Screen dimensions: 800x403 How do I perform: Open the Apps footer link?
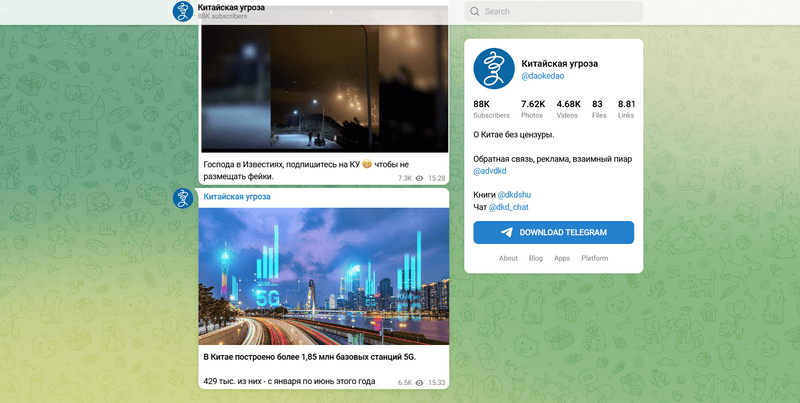[x=562, y=258]
